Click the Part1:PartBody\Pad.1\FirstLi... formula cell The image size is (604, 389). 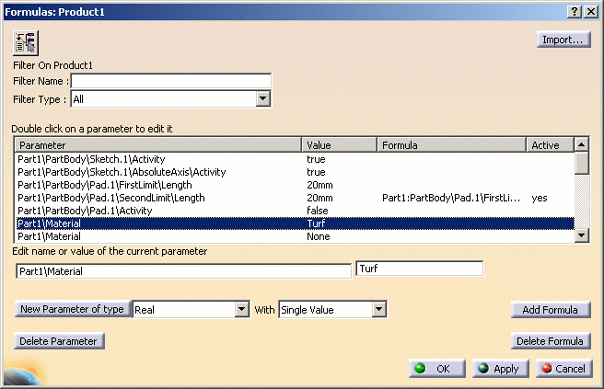pyautogui.click(x=451, y=198)
